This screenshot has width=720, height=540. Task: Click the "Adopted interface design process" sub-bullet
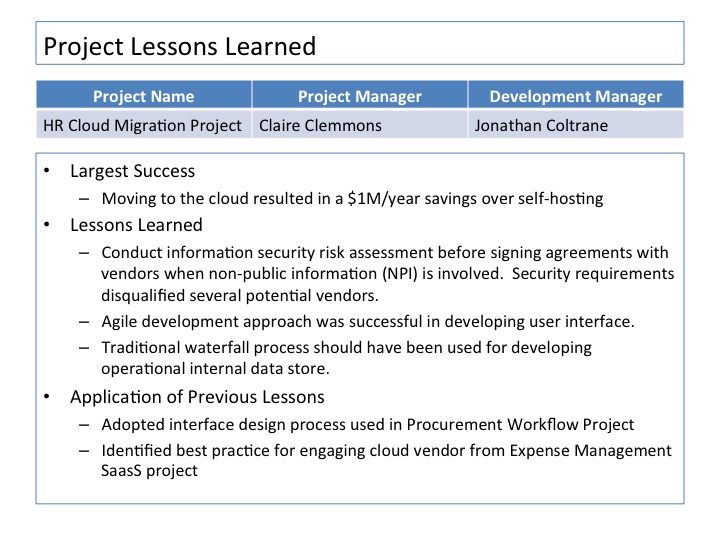click(x=368, y=424)
